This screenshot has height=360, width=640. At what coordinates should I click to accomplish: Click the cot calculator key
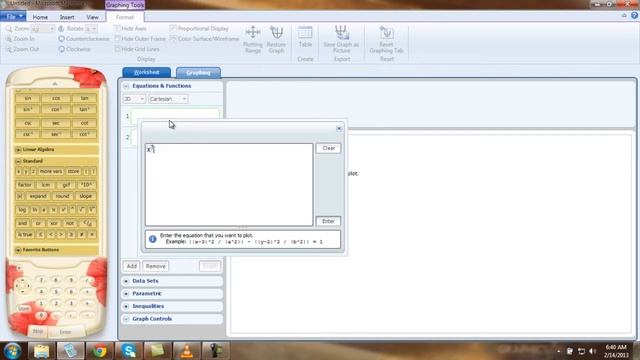[x=84, y=123]
